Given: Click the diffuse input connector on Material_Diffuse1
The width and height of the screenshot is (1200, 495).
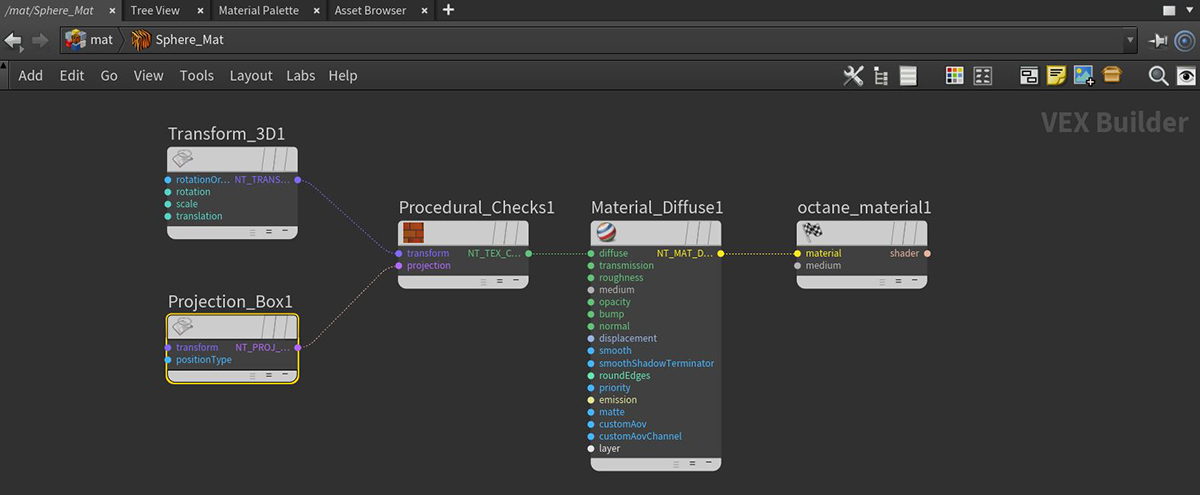Looking at the screenshot, I should coord(591,254).
